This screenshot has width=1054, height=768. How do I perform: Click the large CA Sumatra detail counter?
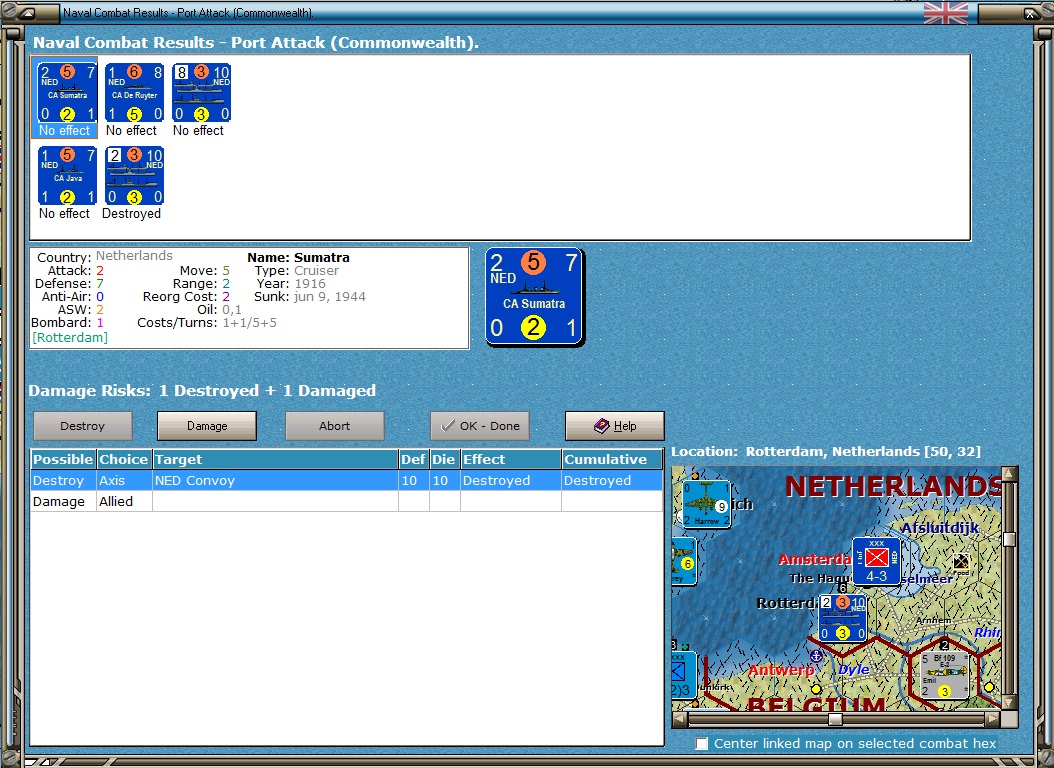[x=534, y=296]
